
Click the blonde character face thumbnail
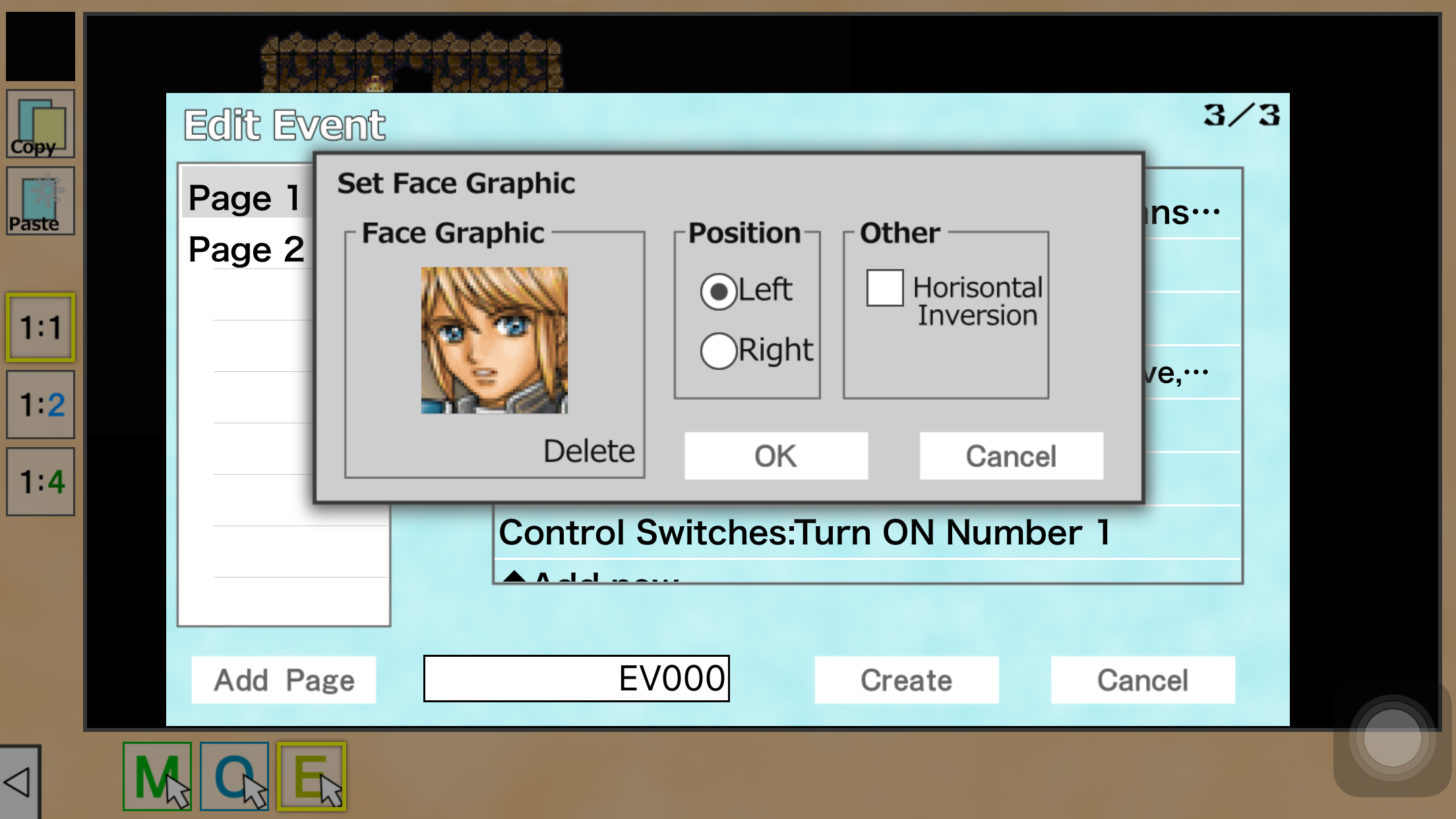[494, 340]
